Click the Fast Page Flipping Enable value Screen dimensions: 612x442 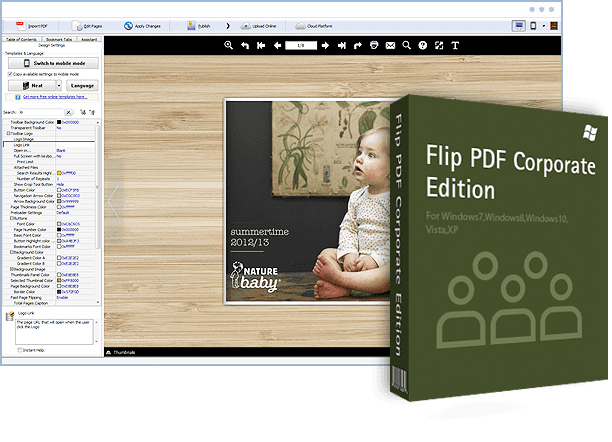62,298
